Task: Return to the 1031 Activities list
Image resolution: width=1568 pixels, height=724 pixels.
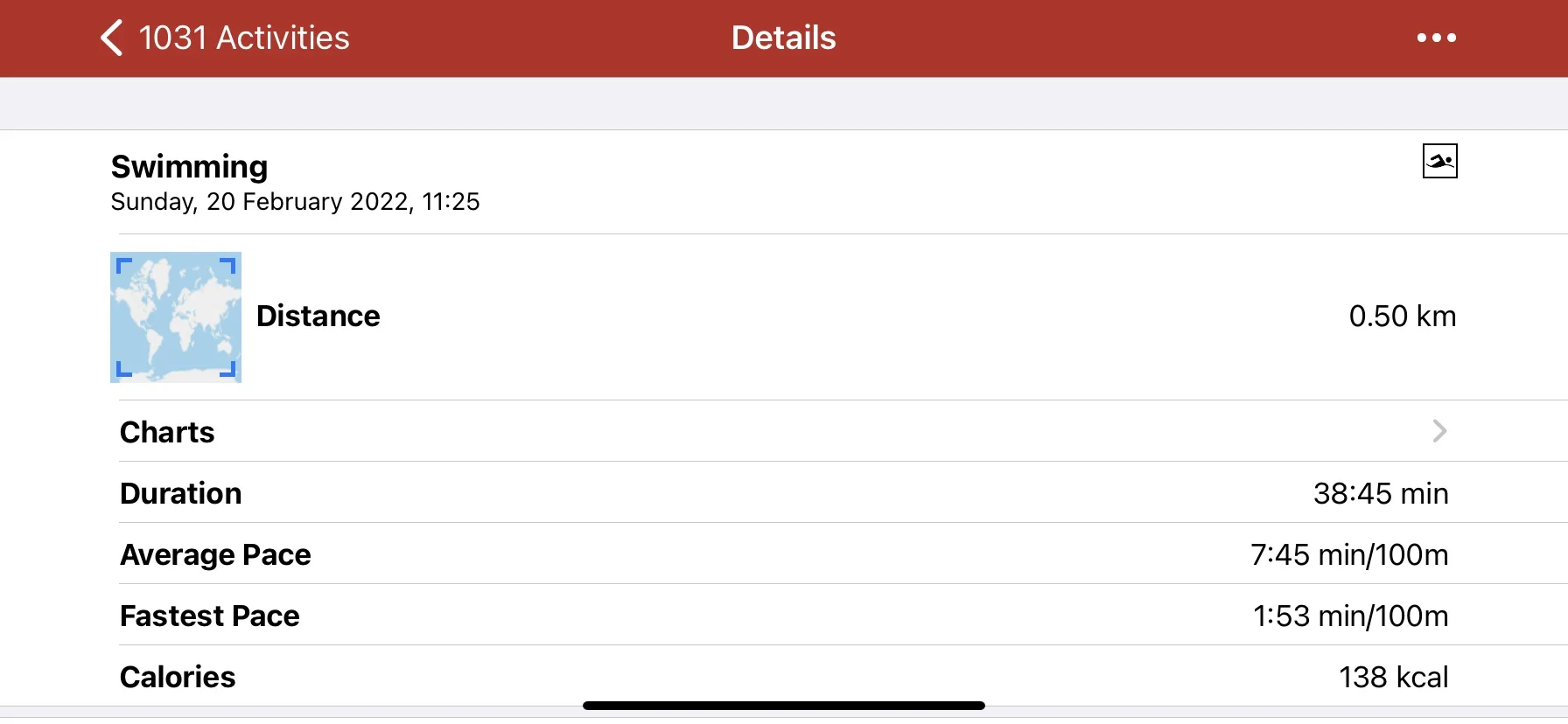Action: coord(244,38)
